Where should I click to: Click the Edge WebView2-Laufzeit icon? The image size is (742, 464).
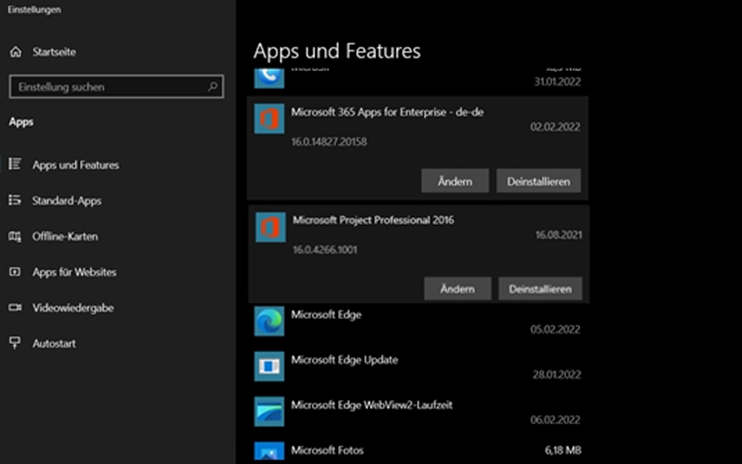point(269,412)
